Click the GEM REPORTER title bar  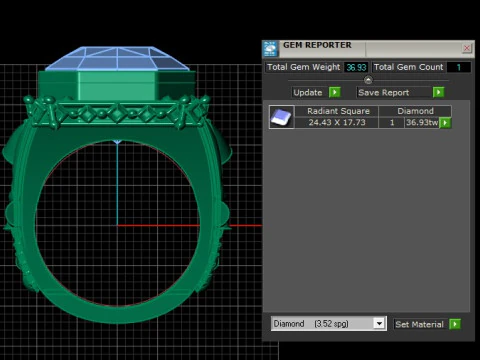(x=367, y=49)
